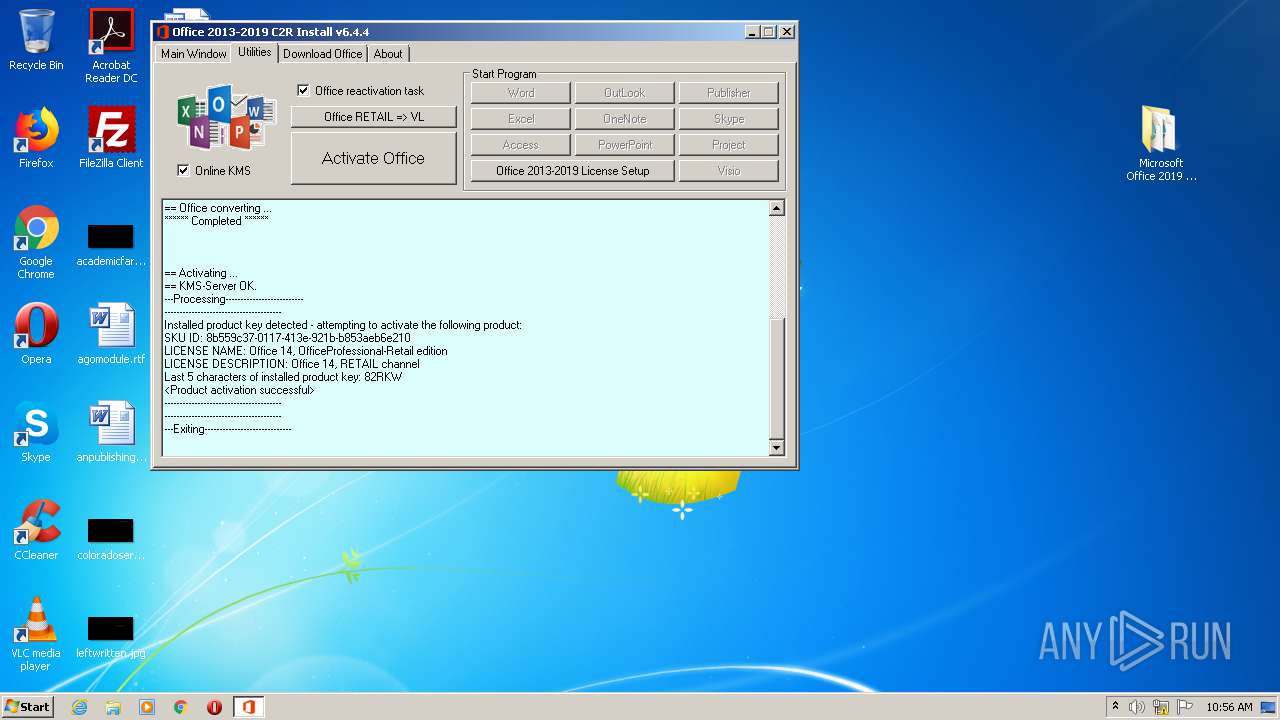Show hidden tray icons arrow
The height and width of the screenshot is (720, 1280).
point(1115,707)
